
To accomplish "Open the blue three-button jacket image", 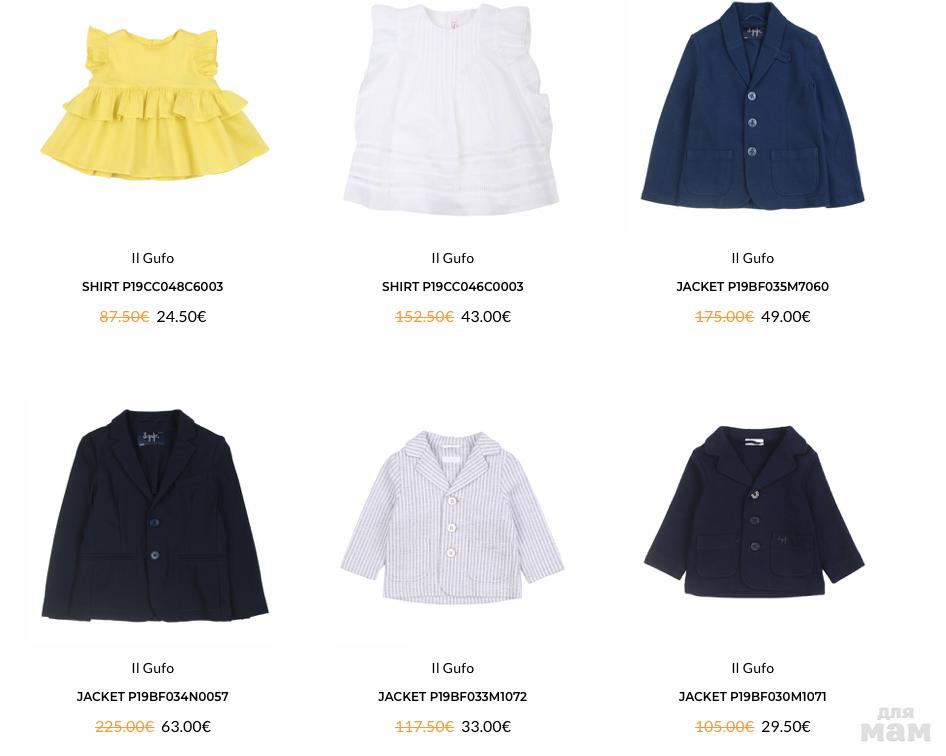I will coord(752,106).
